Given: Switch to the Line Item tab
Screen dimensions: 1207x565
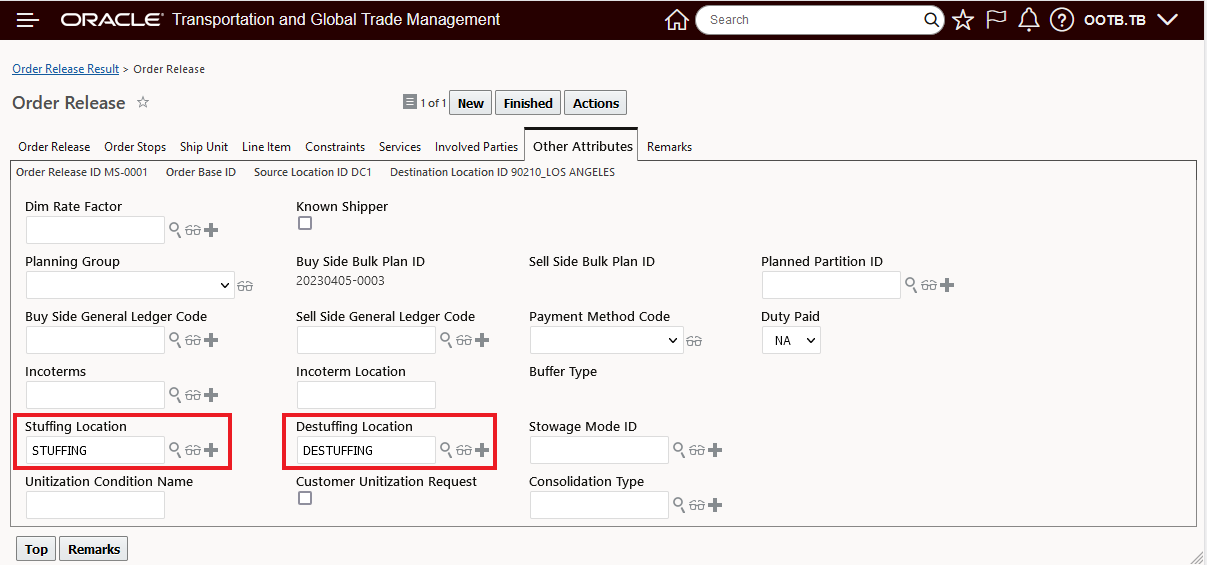Looking at the screenshot, I should 266,147.
